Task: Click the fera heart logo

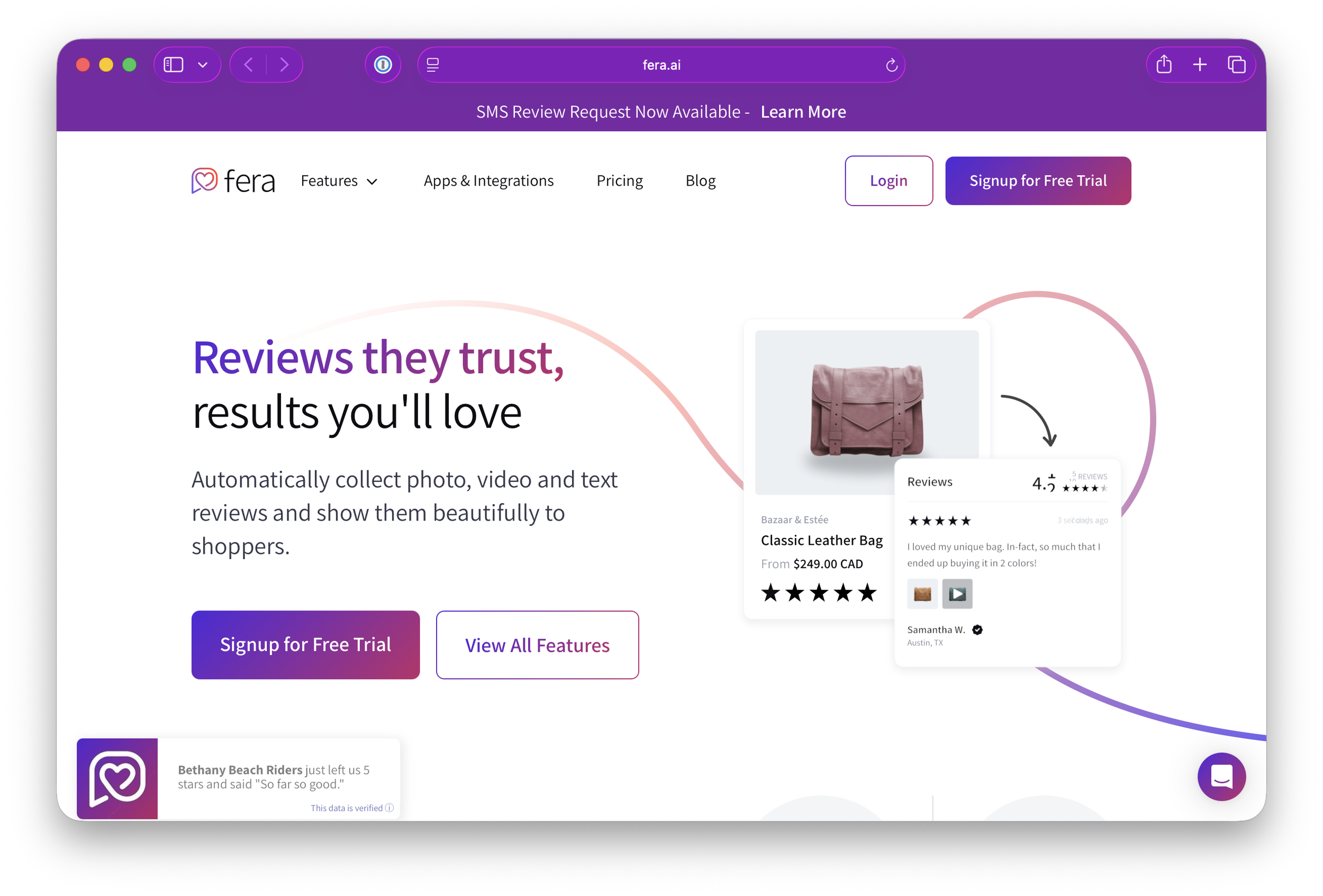Action: click(204, 180)
